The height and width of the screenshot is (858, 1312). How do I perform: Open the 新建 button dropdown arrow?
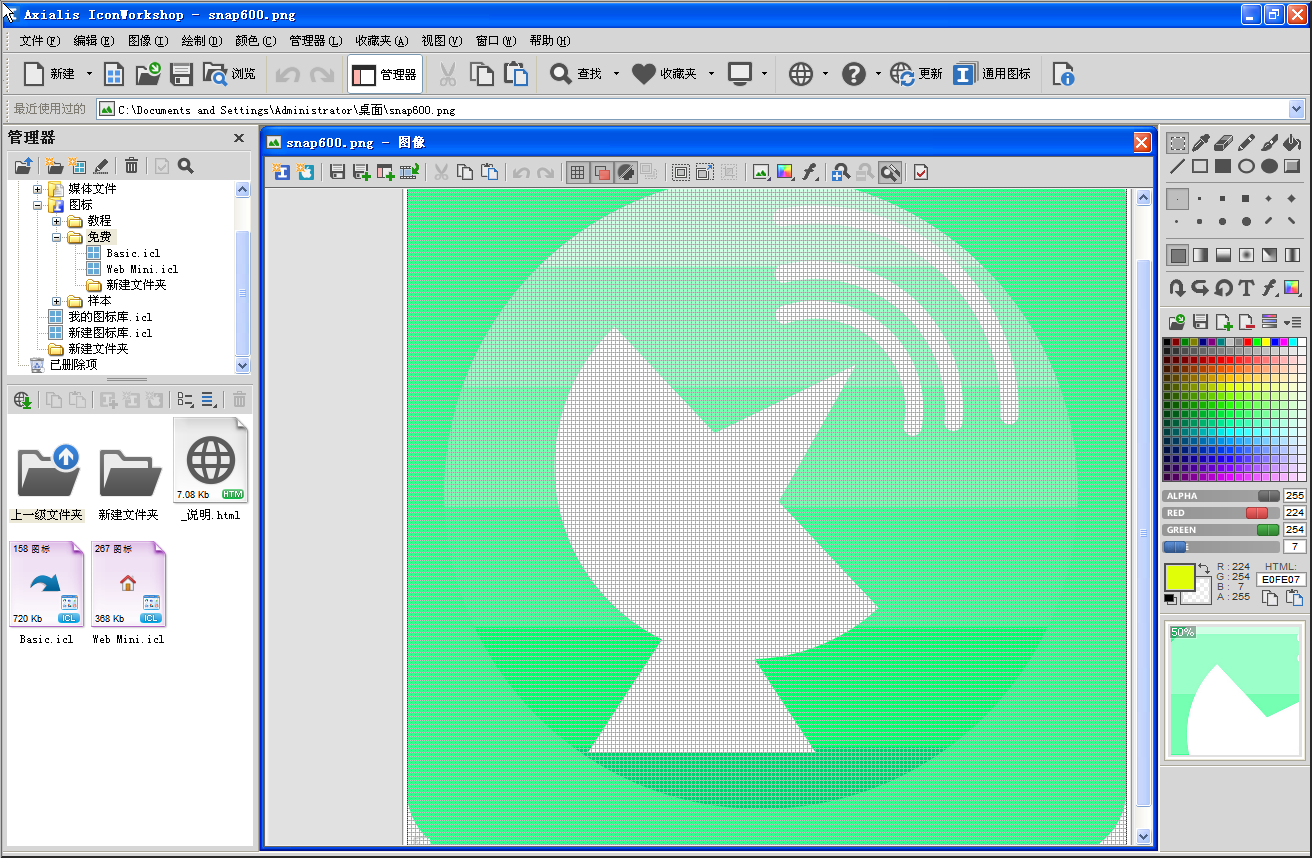point(89,74)
